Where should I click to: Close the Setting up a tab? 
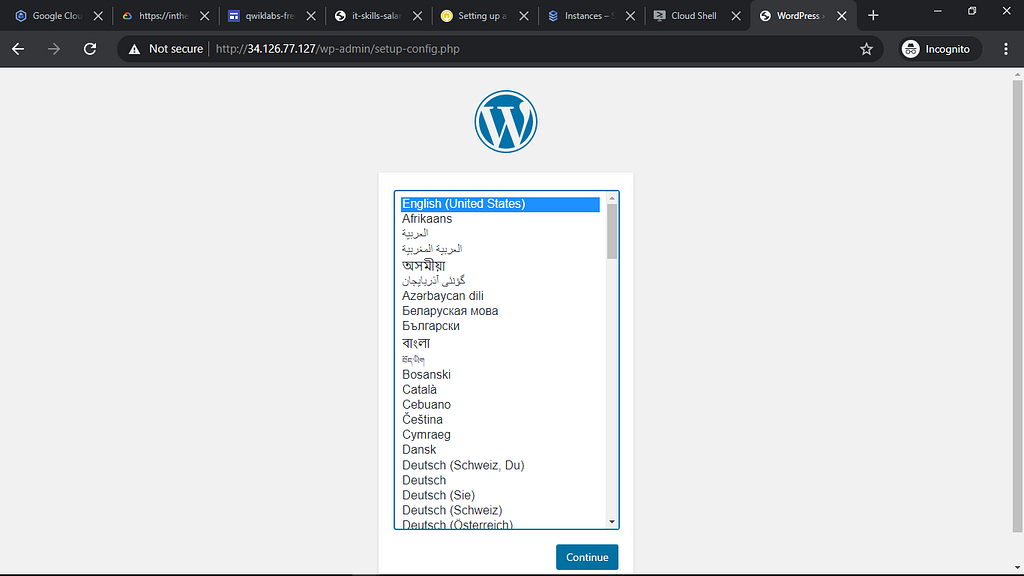[524, 16]
